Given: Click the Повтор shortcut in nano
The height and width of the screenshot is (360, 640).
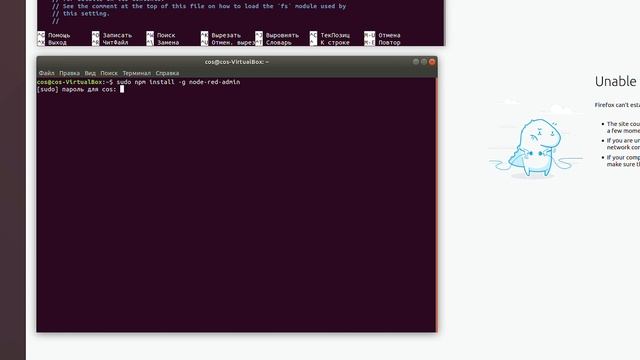Looking at the screenshot, I should (x=382, y=42).
